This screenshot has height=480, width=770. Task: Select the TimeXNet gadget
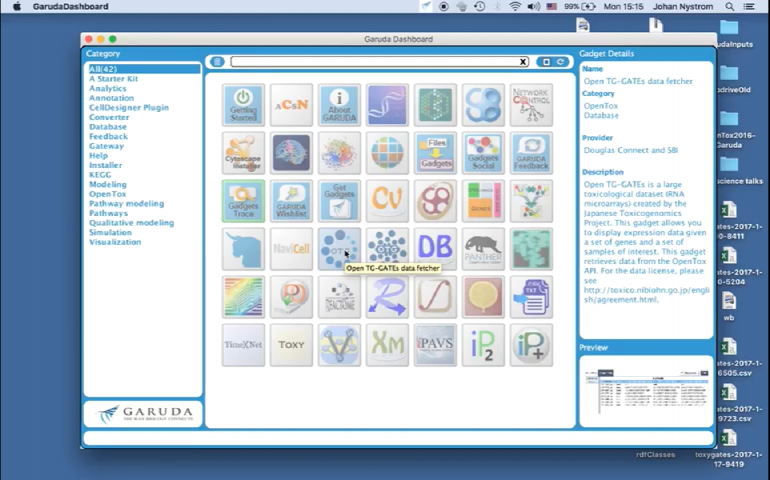point(243,345)
